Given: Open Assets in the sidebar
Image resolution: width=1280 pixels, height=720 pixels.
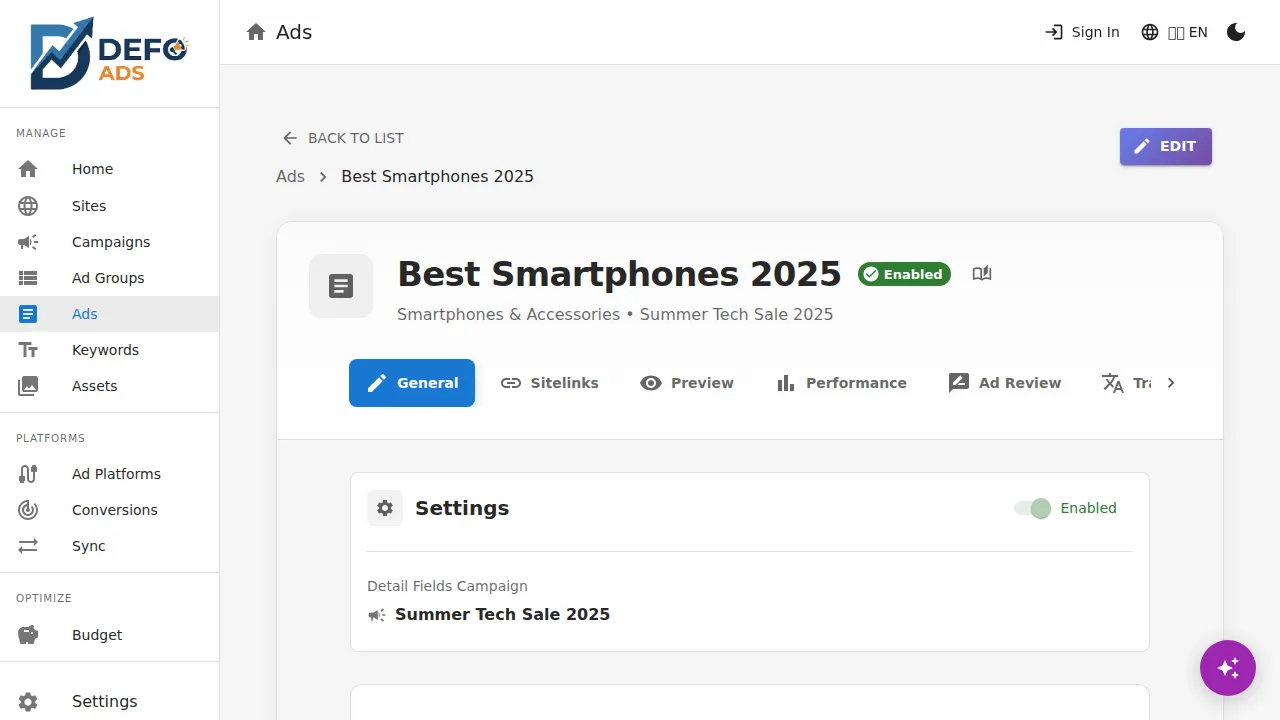Looking at the screenshot, I should click(110, 386).
